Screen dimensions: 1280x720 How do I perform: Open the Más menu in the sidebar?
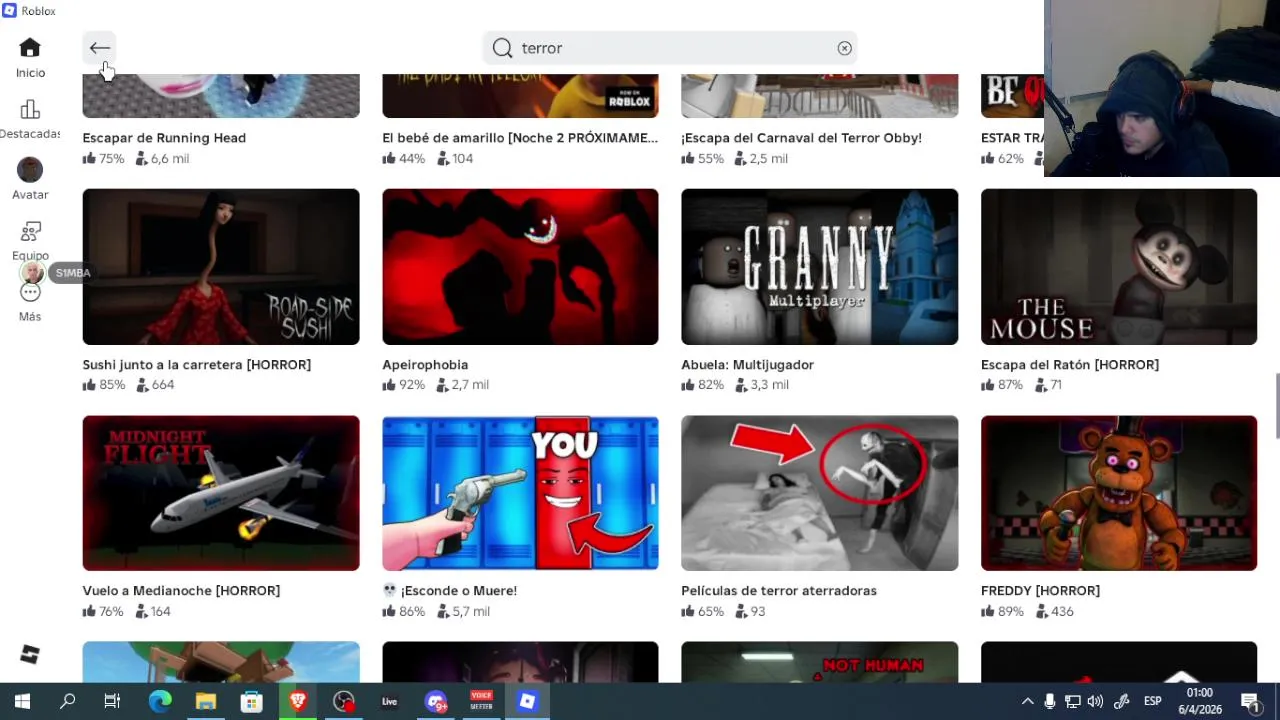(x=30, y=302)
